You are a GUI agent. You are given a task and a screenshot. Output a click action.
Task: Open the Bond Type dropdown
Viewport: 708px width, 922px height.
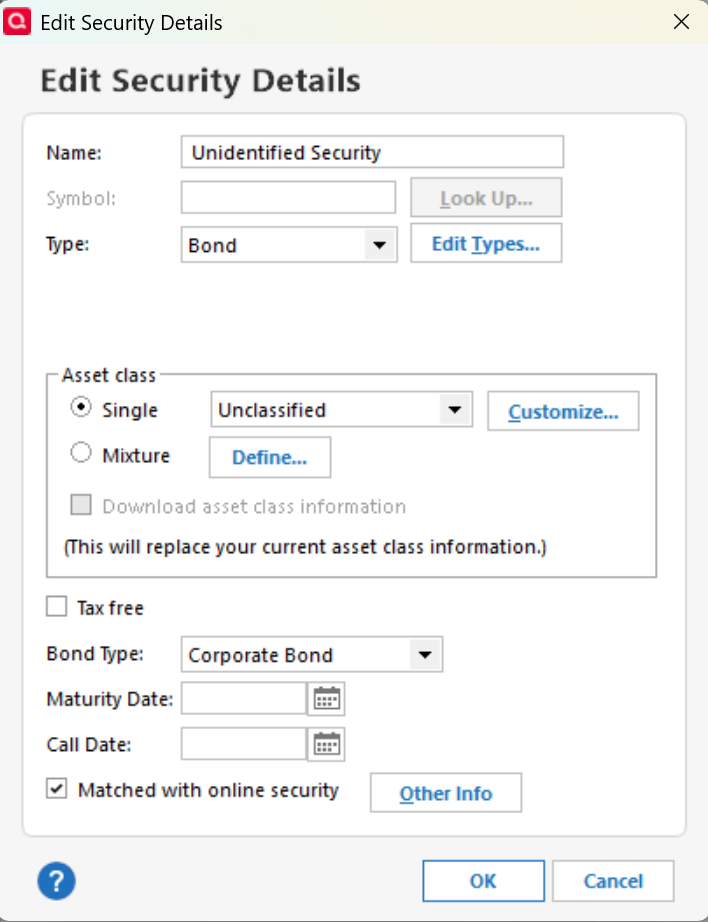point(425,655)
